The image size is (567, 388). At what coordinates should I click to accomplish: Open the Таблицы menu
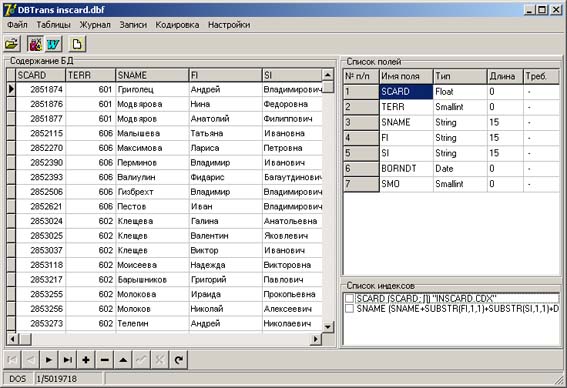pyautogui.click(x=54, y=25)
